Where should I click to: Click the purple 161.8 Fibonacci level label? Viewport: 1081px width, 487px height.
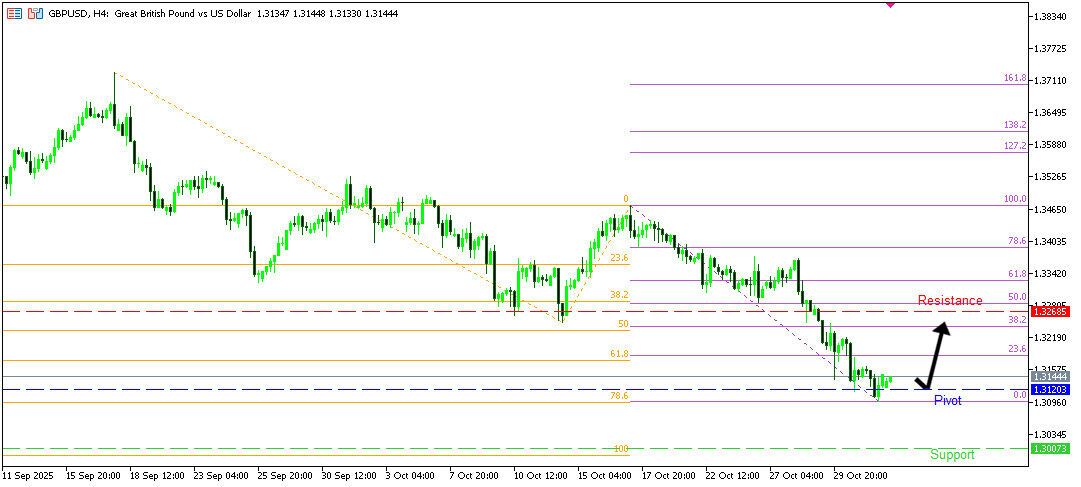tap(1014, 78)
